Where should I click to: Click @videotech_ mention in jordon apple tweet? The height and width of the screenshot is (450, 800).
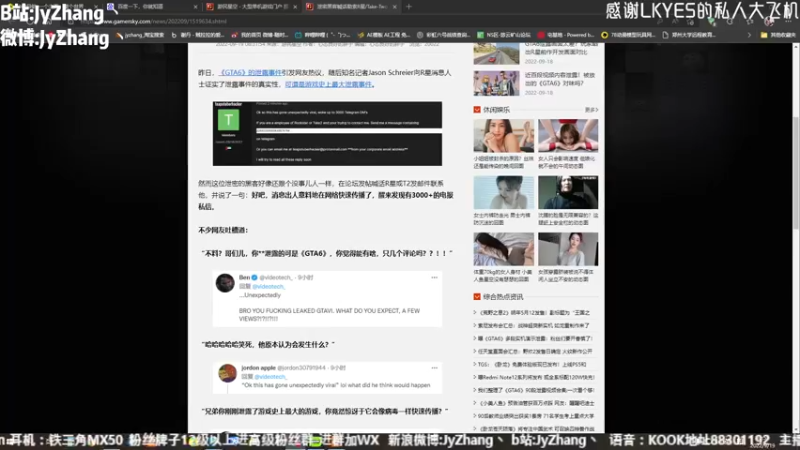point(270,377)
